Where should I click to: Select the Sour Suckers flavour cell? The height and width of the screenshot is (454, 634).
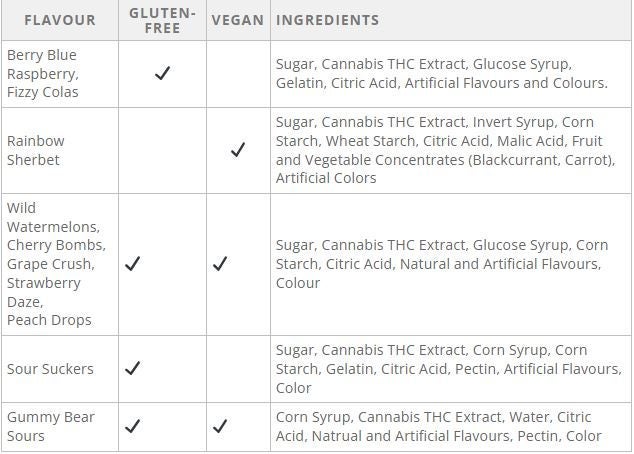pyautogui.click(x=50, y=368)
